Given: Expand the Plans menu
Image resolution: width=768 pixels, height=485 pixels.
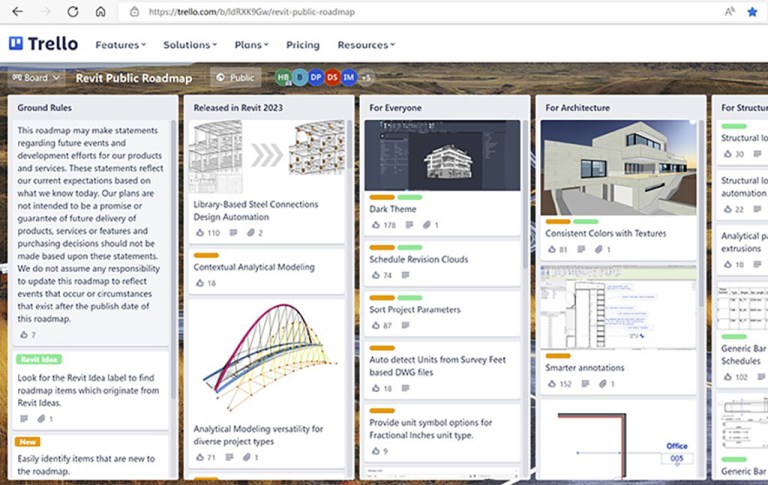Looking at the screenshot, I should click(251, 45).
